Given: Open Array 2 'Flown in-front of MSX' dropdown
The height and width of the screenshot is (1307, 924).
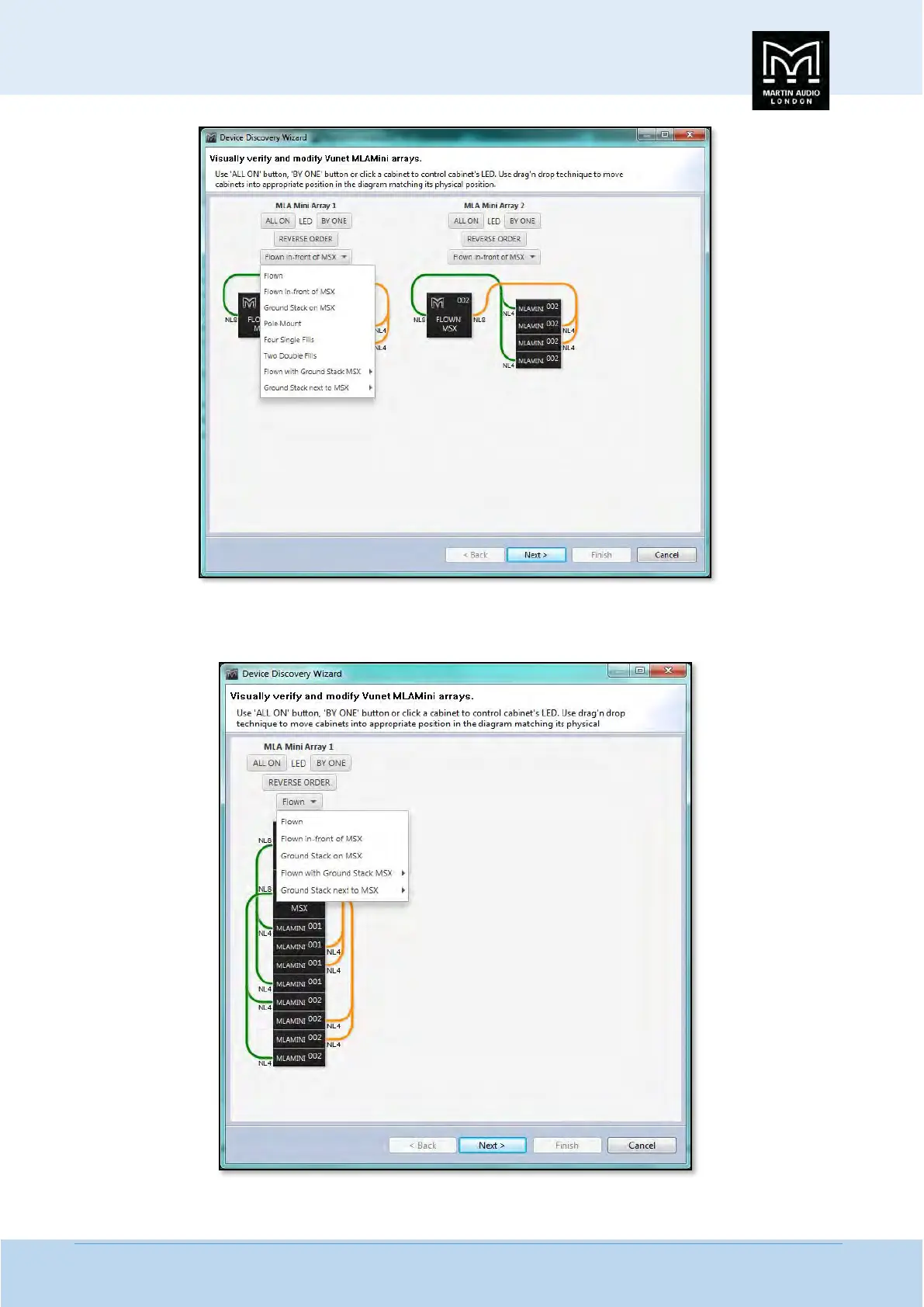Looking at the screenshot, I should [x=494, y=257].
